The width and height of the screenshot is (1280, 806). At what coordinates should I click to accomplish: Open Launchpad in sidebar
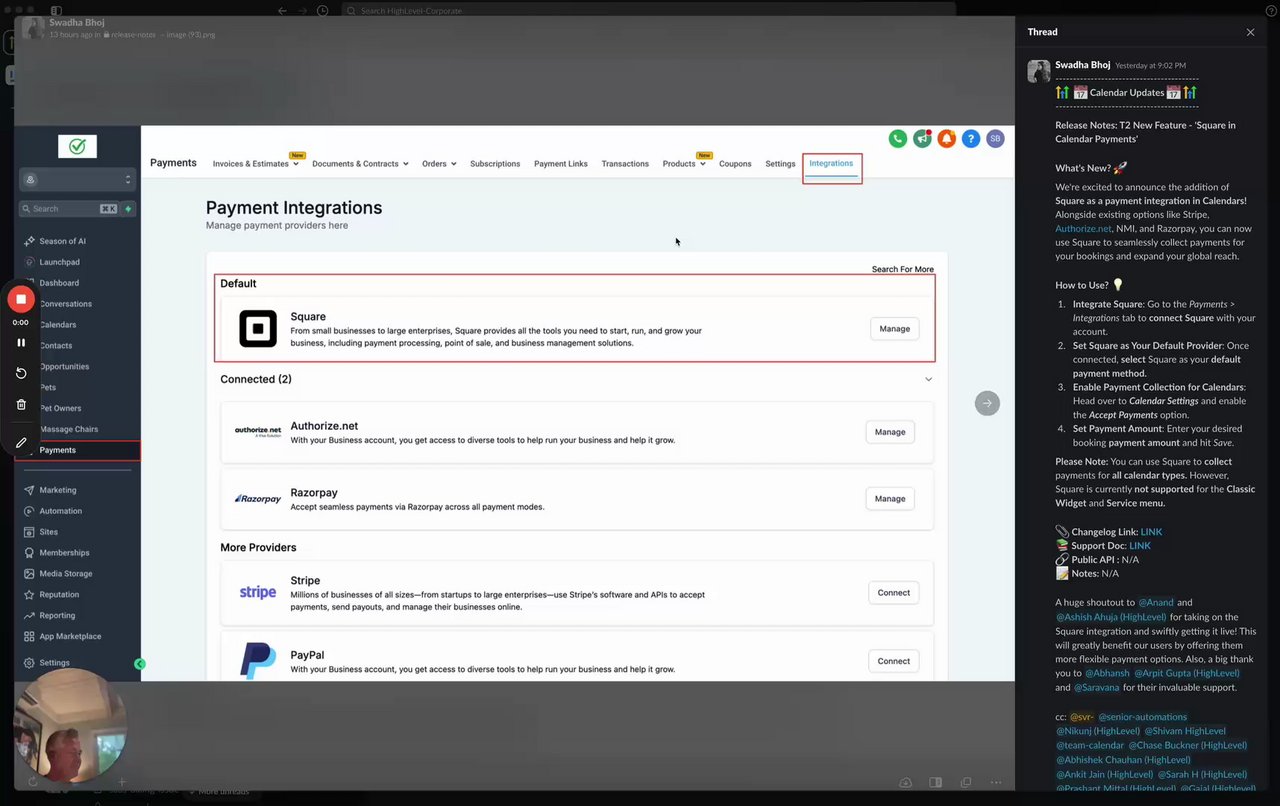59,262
